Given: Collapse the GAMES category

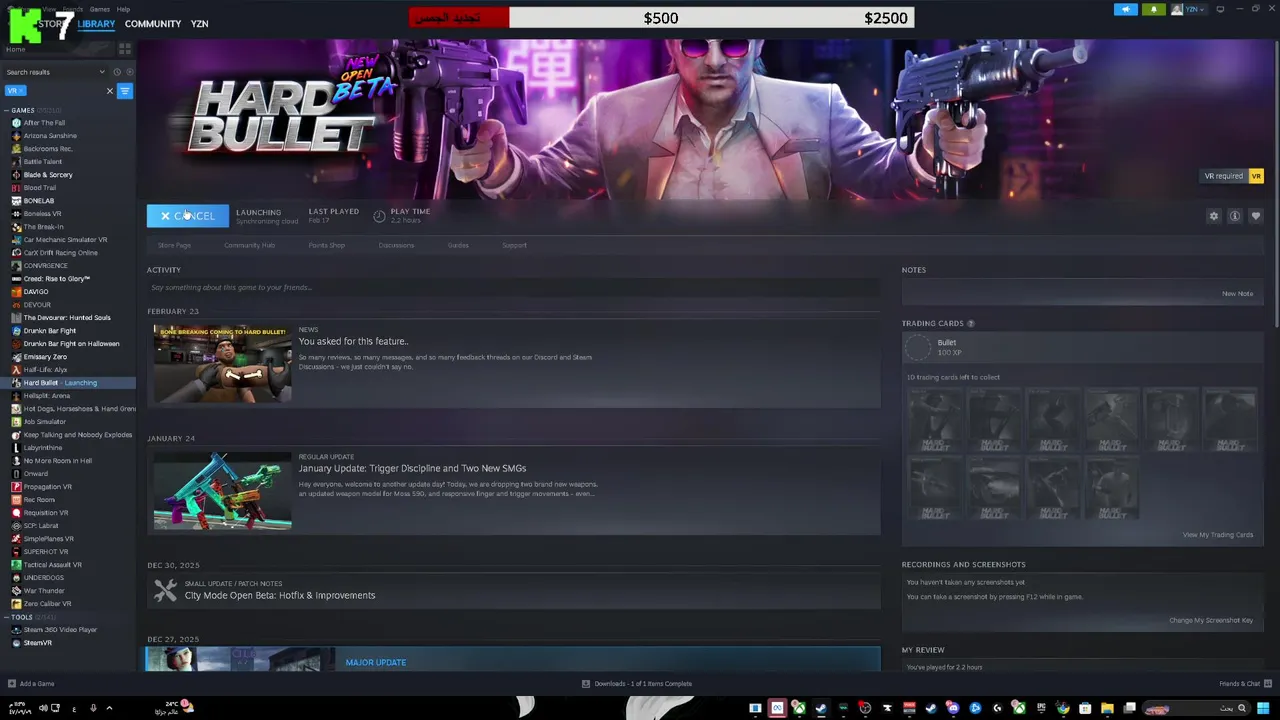Looking at the screenshot, I should [7, 110].
